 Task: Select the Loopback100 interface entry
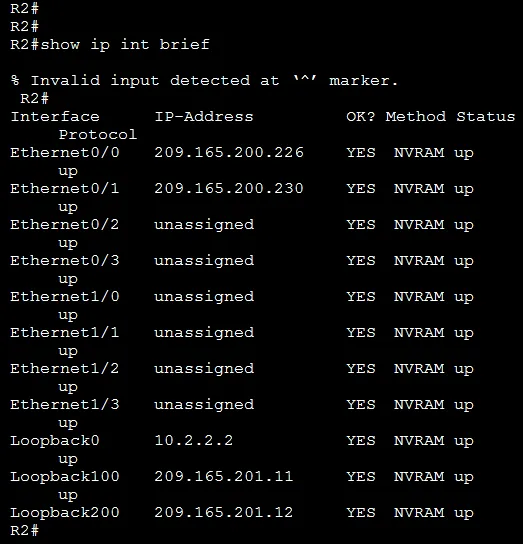[65, 477]
